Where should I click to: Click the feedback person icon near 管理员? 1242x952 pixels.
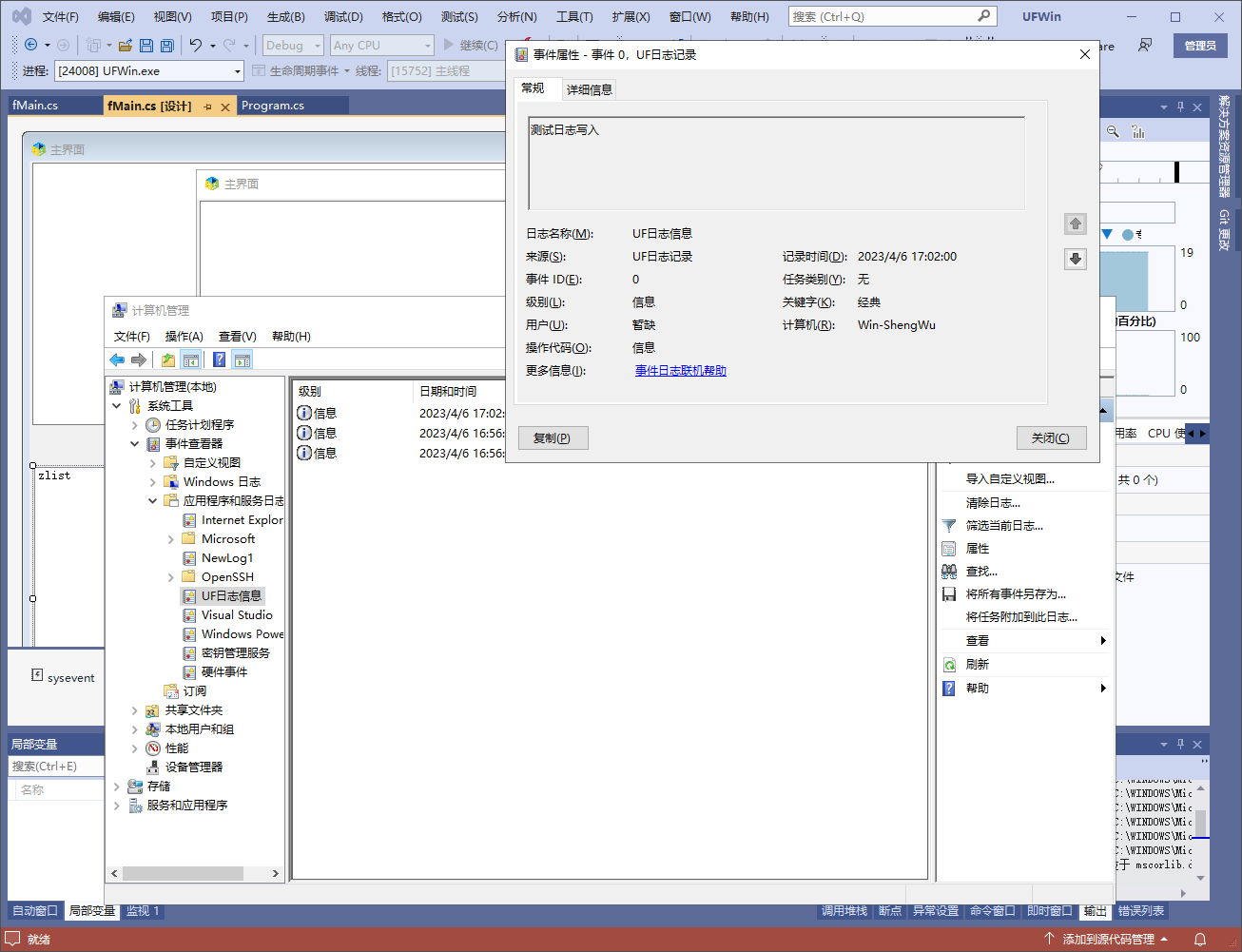(x=1145, y=45)
